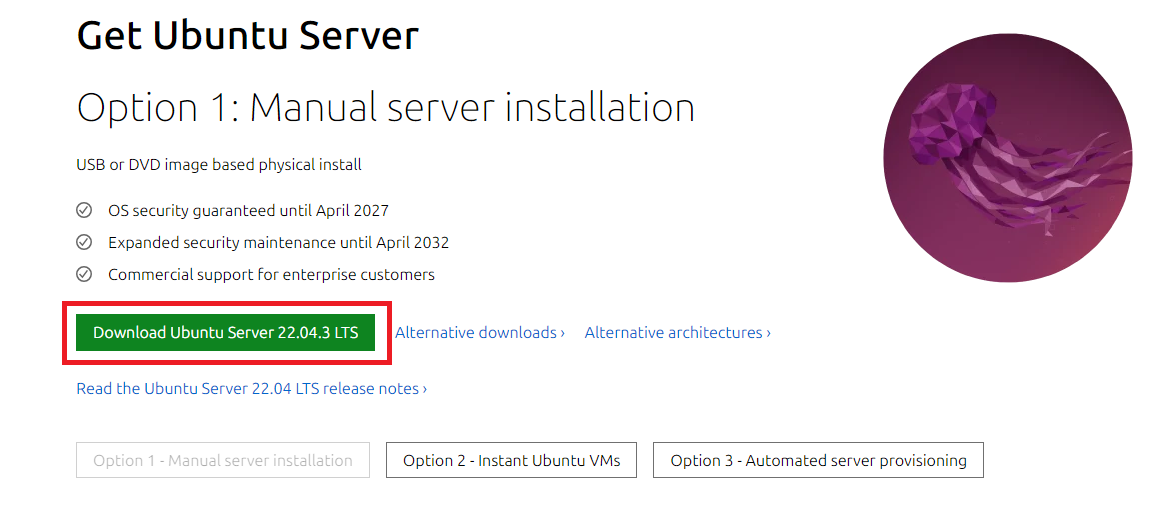Switch to Option 2 - Instant Ubuntu VMs
This screenshot has width=1164, height=508.
[x=511, y=460]
